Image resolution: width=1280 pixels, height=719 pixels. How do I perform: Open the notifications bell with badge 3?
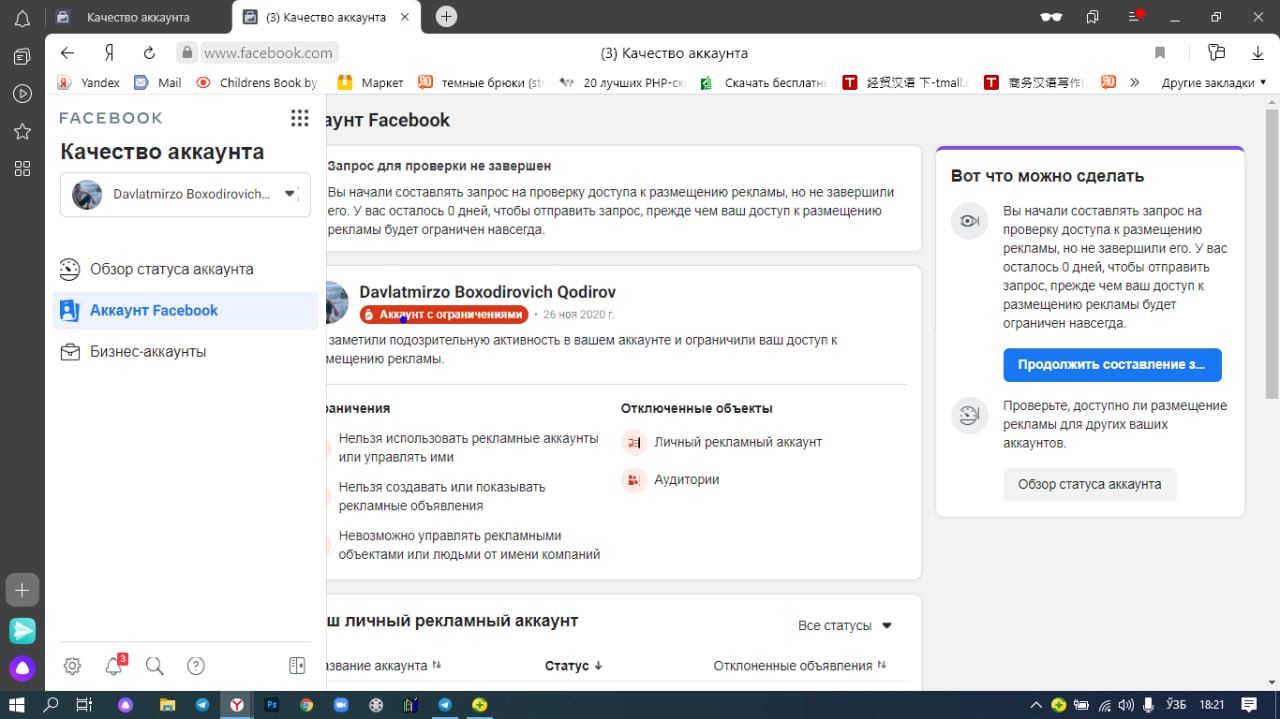click(x=114, y=666)
